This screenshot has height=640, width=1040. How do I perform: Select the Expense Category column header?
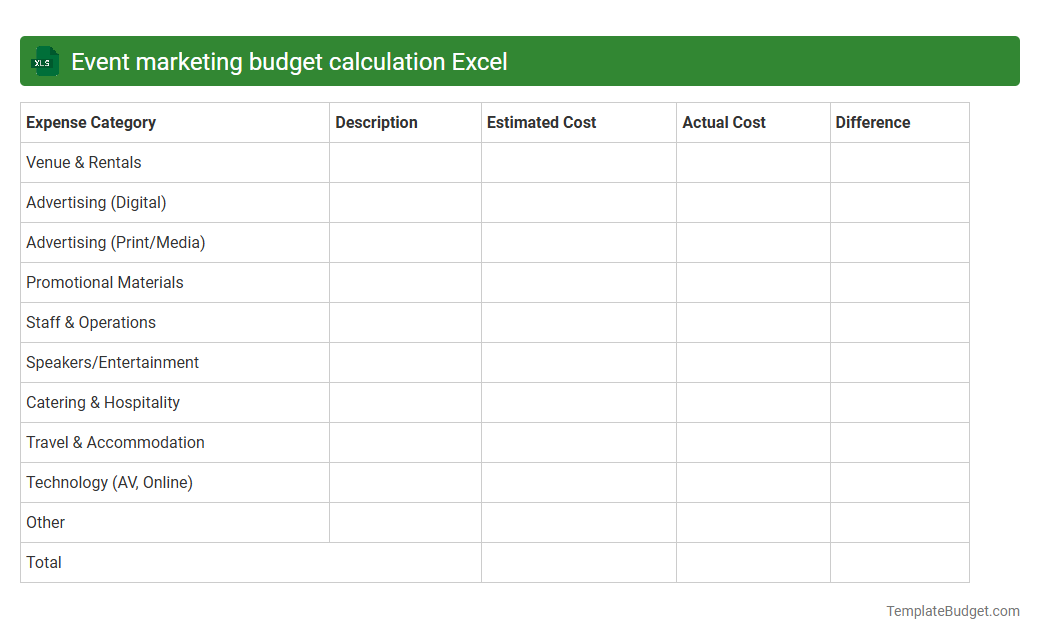click(90, 122)
